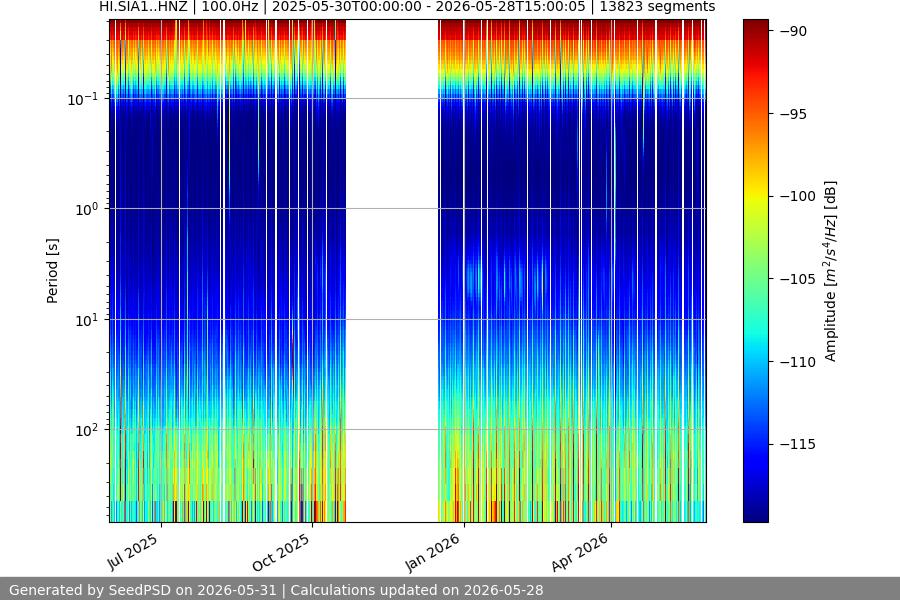Click the −95 colorbar tick value

point(793,114)
